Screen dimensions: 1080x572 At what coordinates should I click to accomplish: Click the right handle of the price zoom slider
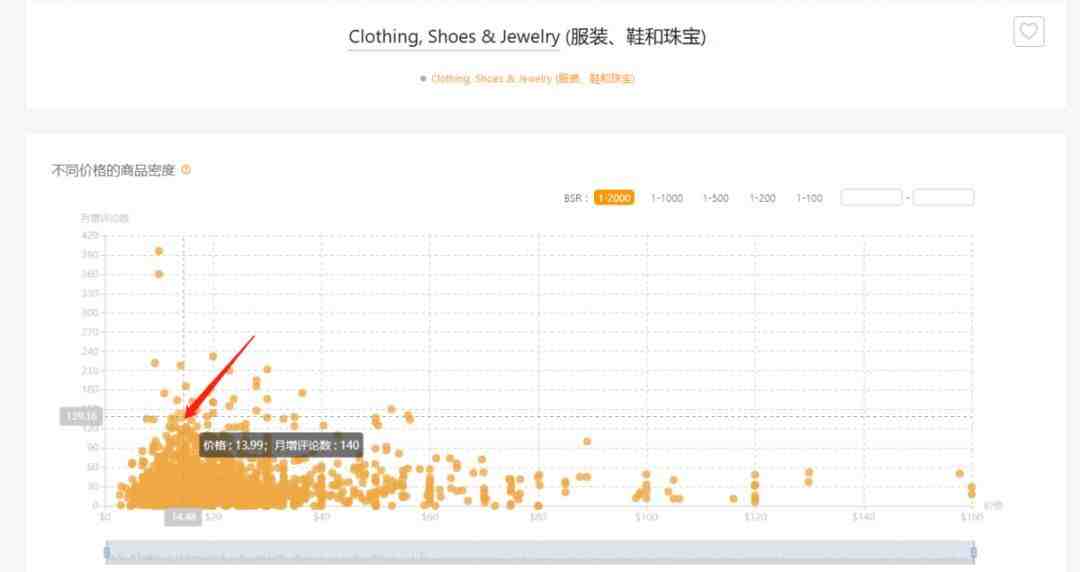click(973, 552)
